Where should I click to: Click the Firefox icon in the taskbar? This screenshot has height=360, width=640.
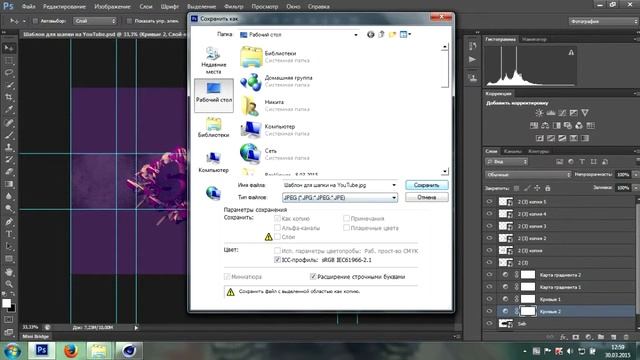click(x=70, y=351)
